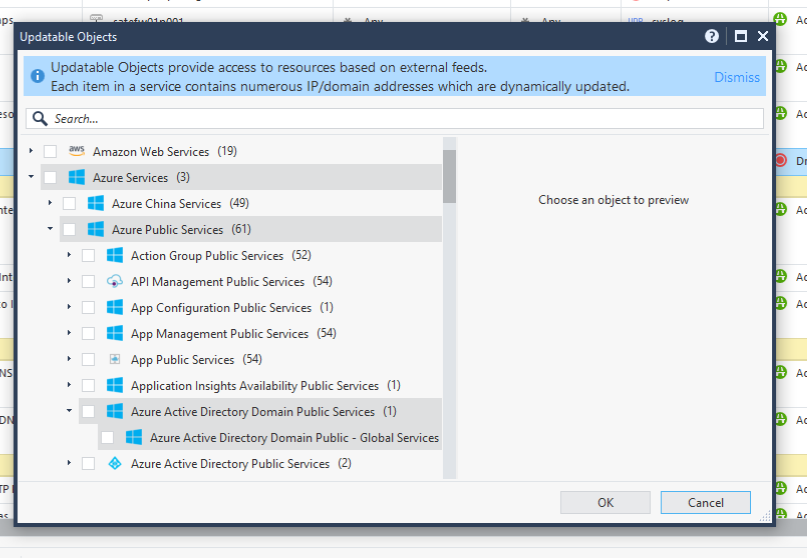Close the Updatable Objects dialog
Viewport: 807px width, 558px height.
pos(763,36)
